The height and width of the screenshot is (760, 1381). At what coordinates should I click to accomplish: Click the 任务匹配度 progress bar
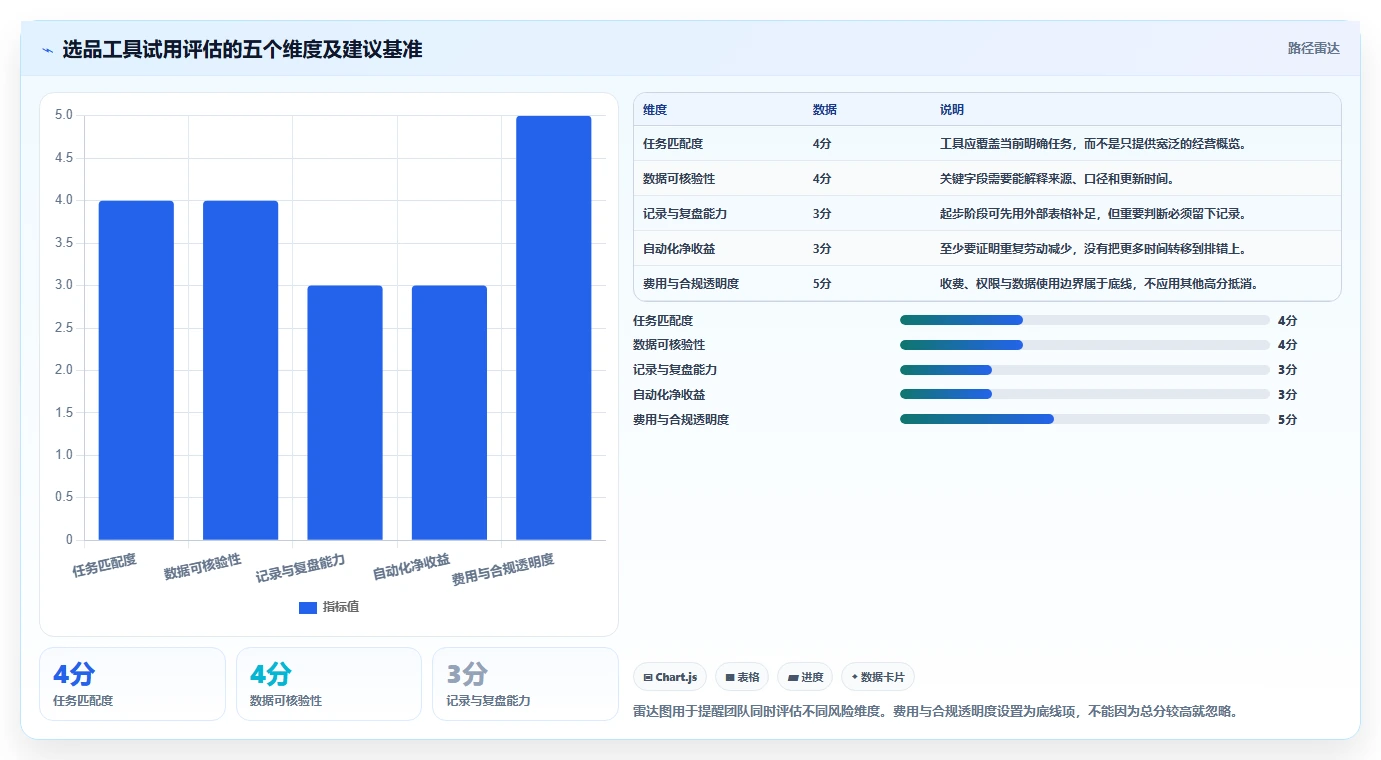coord(1085,320)
